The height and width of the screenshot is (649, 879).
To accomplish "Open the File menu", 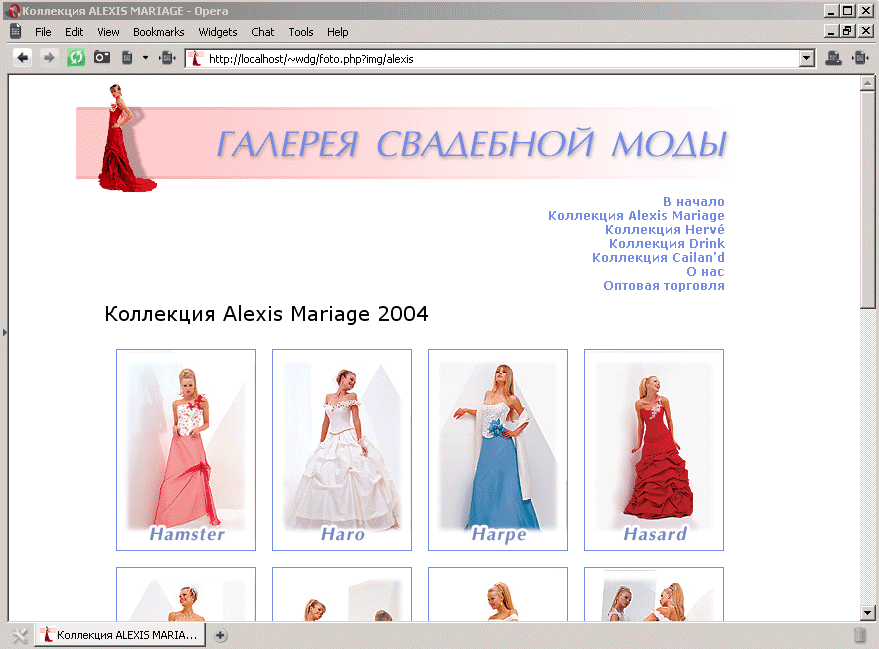I will click(x=43, y=32).
